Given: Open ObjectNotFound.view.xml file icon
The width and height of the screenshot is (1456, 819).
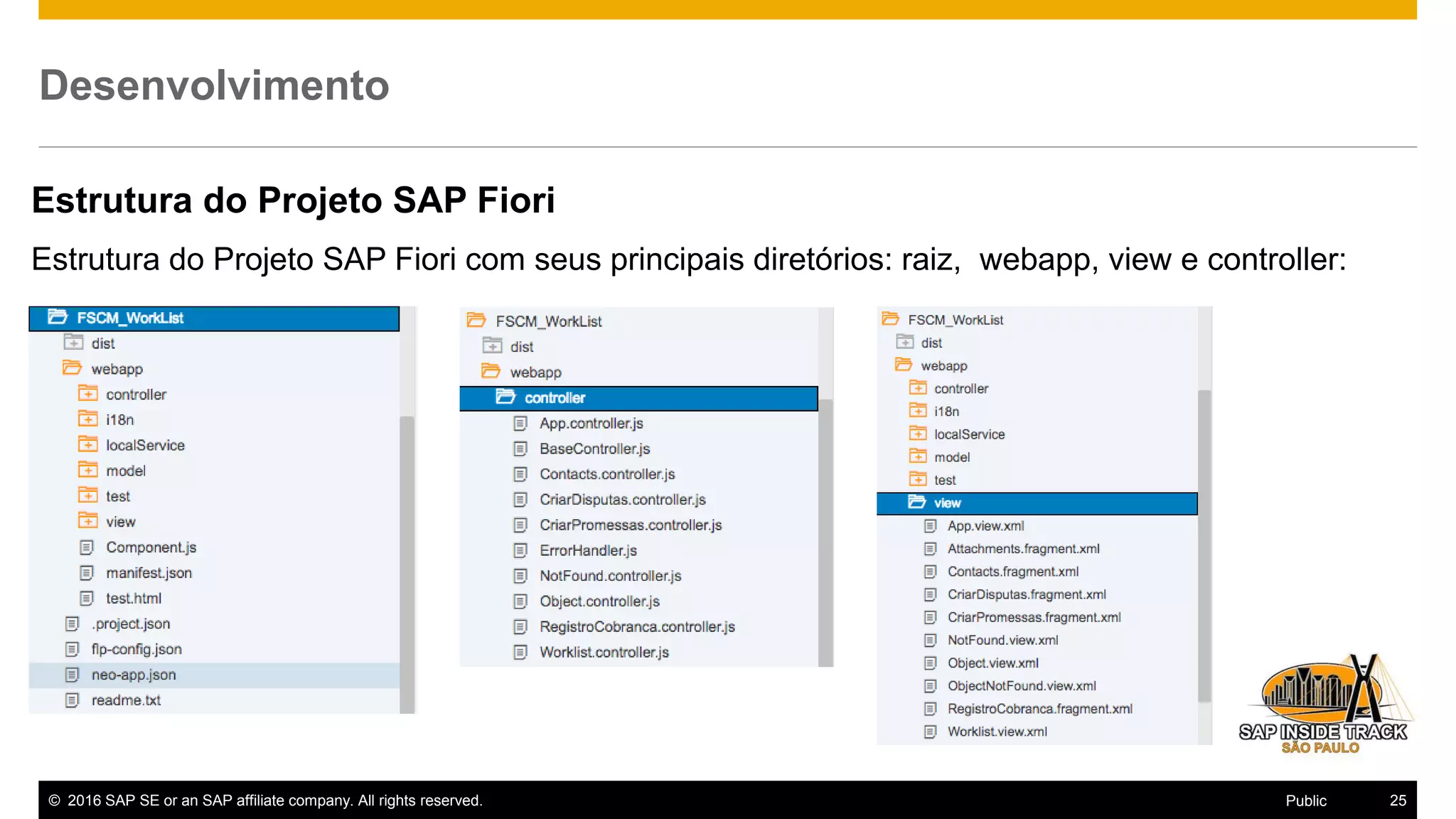Looking at the screenshot, I should tap(930, 686).
